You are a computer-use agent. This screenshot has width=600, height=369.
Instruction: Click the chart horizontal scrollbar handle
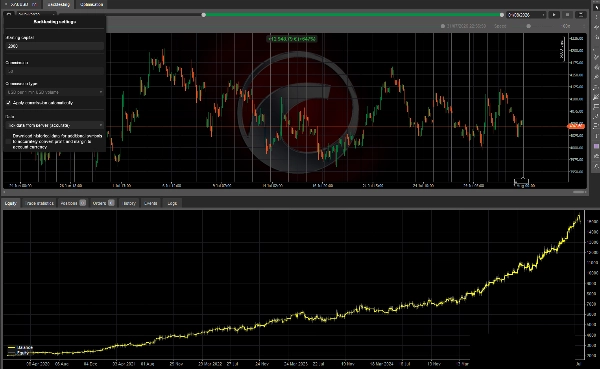579,192
